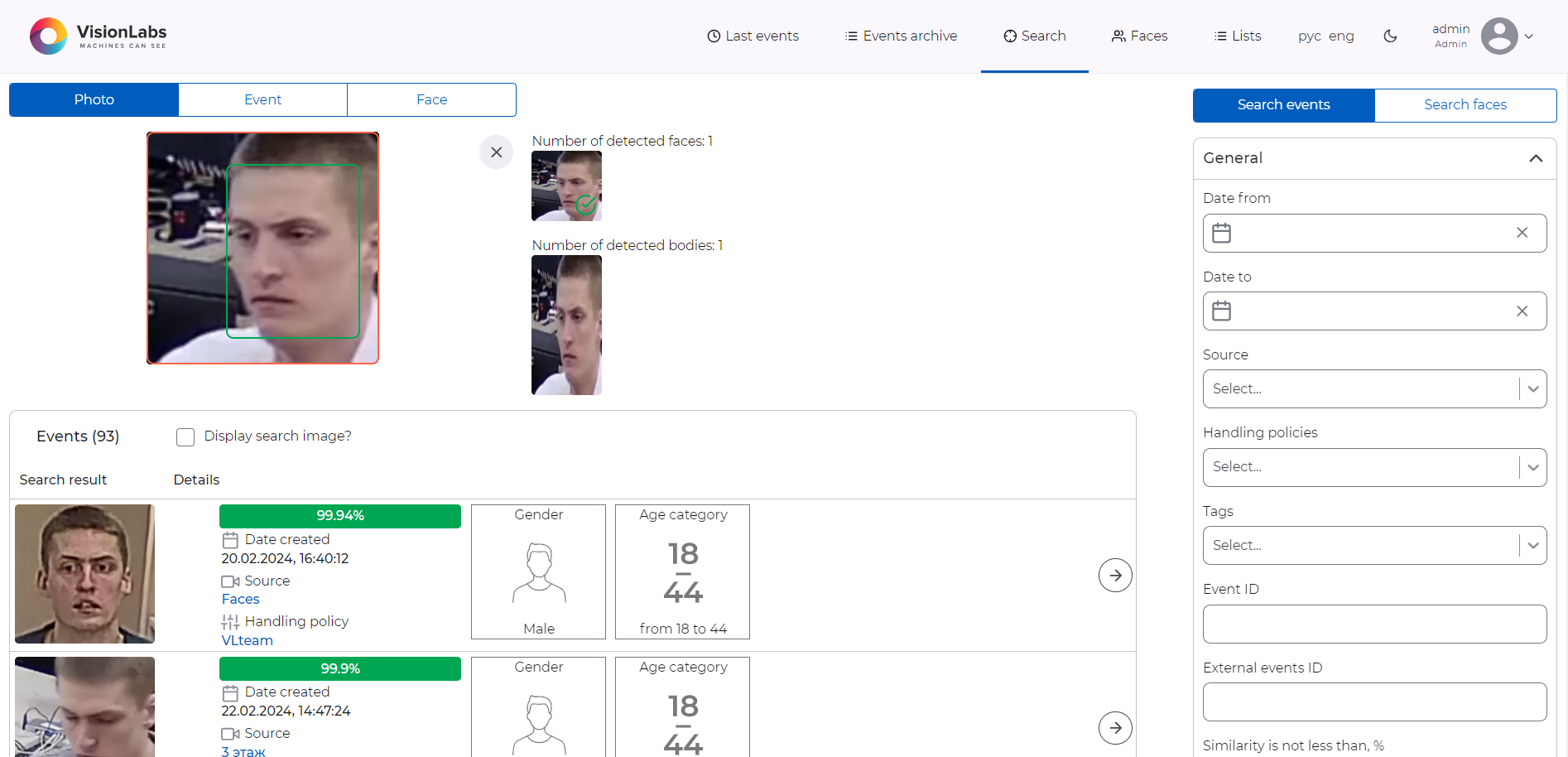The width and height of the screenshot is (1568, 757).
Task: Switch interface language to рус
Action: click(1310, 36)
